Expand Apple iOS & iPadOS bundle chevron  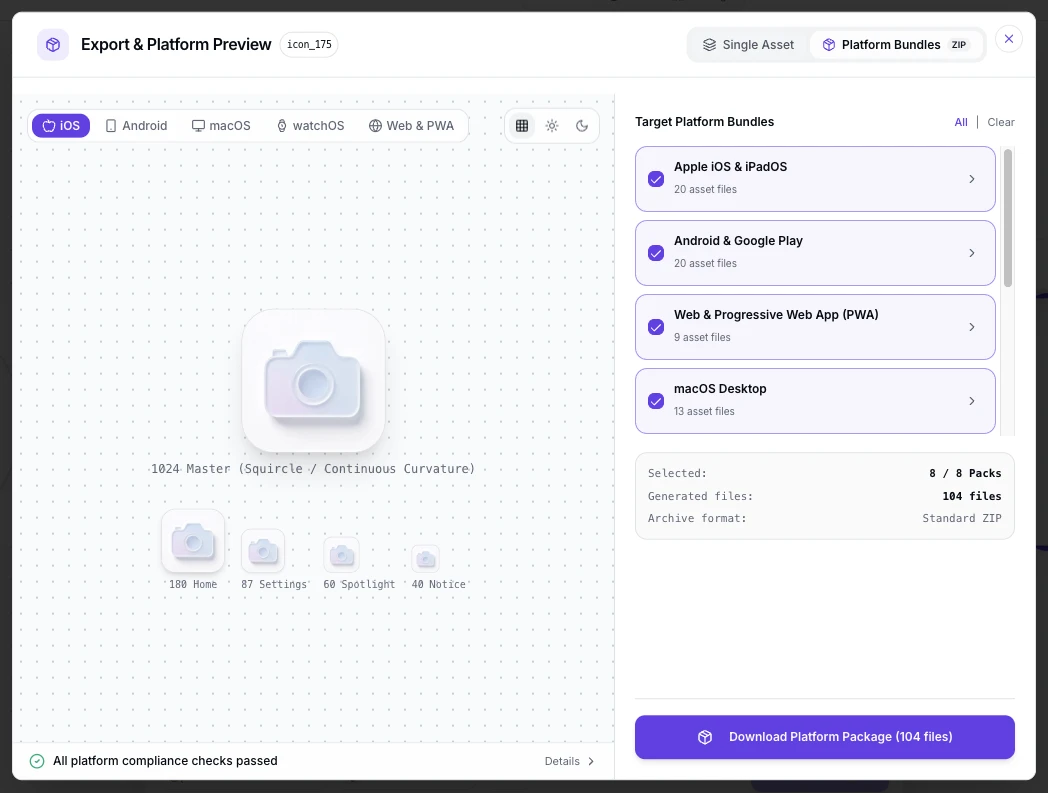pyautogui.click(x=972, y=179)
